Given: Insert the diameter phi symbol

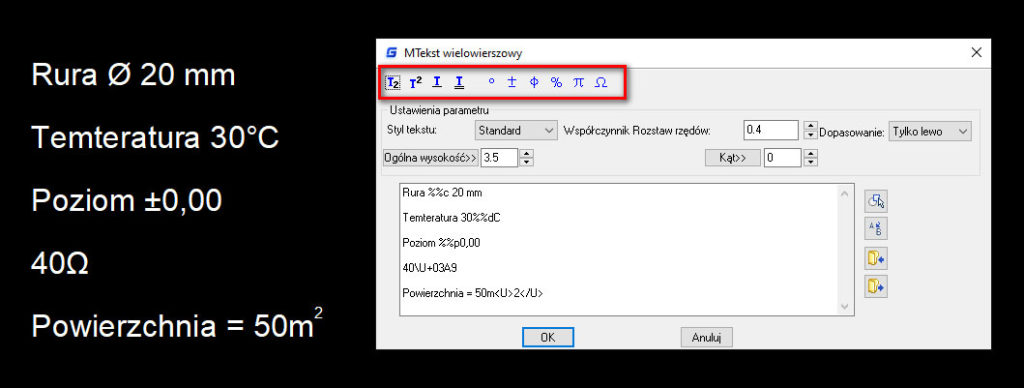Looking at the screenshot, I should (x=534, y=82).
